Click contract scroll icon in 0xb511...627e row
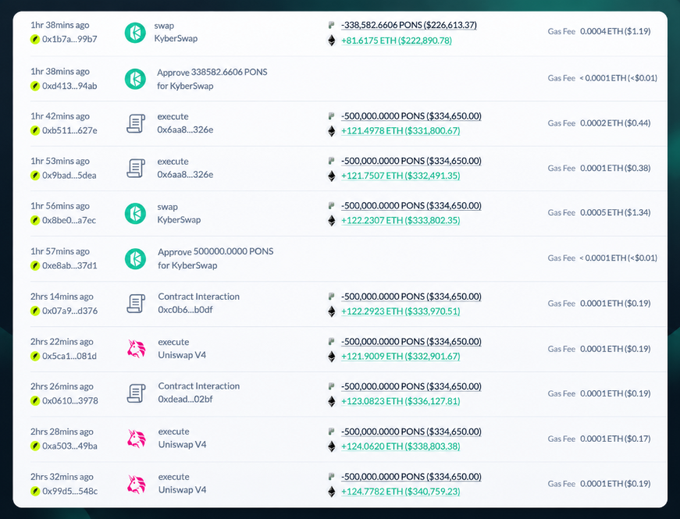This screenshot has width=680, height=519. pyautogui.click(x=136, y=124)
